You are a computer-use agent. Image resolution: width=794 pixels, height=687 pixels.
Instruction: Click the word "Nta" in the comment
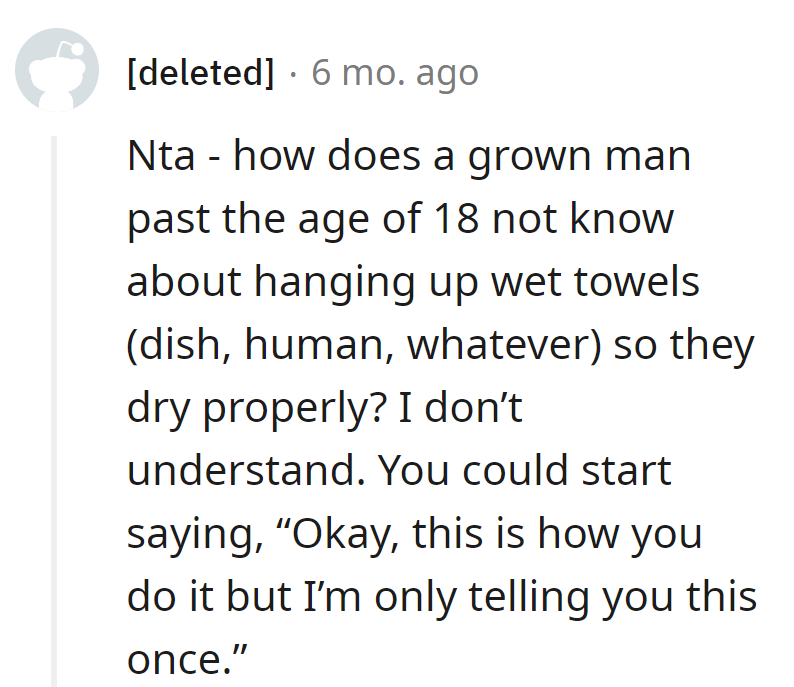161,157
